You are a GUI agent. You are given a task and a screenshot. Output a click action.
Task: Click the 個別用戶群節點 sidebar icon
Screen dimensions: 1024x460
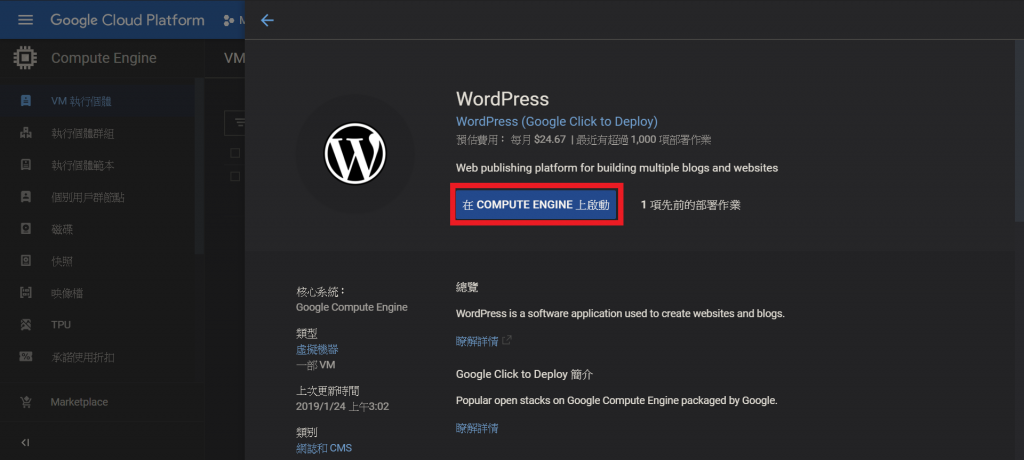pyautogui.click(x=25, y=197)
